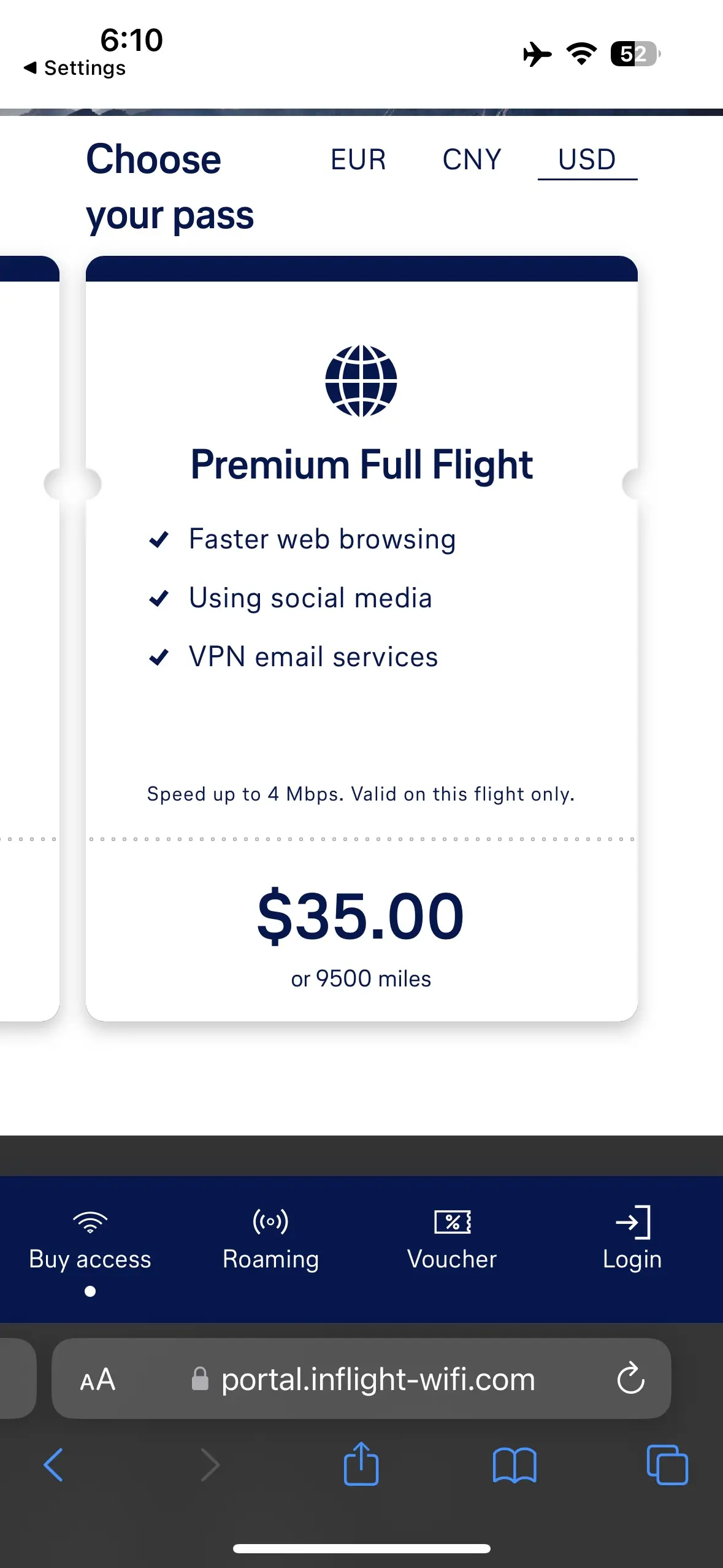The width and height of the screenshot is (723, 1568).
Task: Tap the globe icon on Premium Full Flight card
Action: [x=361, y=381]
